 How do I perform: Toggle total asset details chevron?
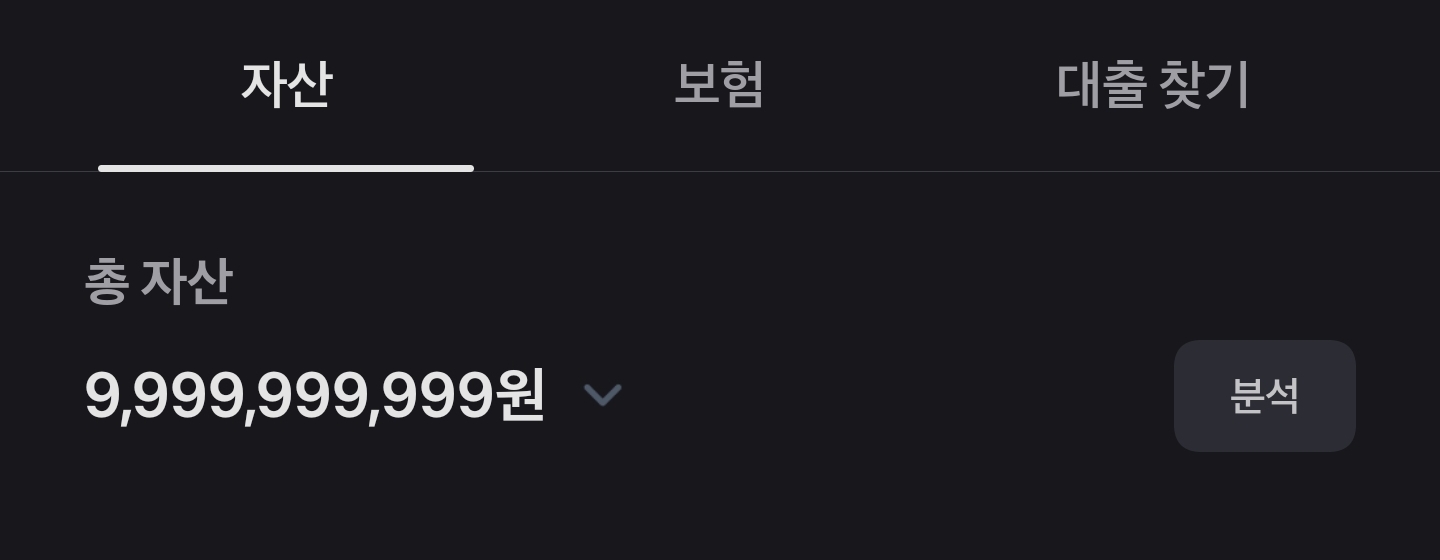(603, 396)
